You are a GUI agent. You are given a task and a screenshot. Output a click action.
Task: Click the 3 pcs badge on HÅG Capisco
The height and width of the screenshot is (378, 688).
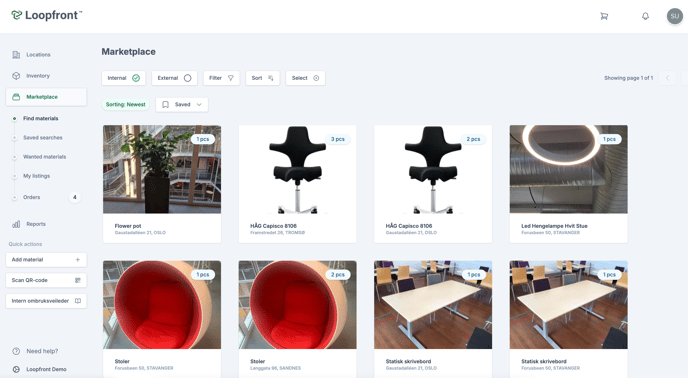coord(337,139)
